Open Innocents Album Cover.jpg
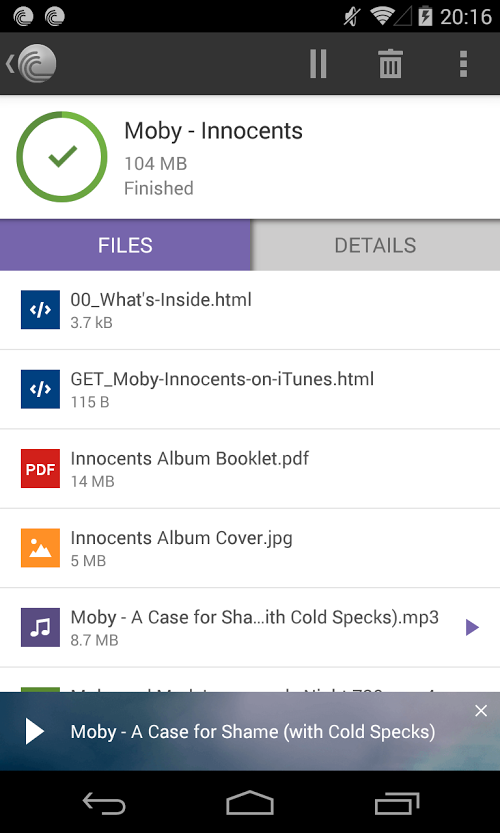 point(250,548)
